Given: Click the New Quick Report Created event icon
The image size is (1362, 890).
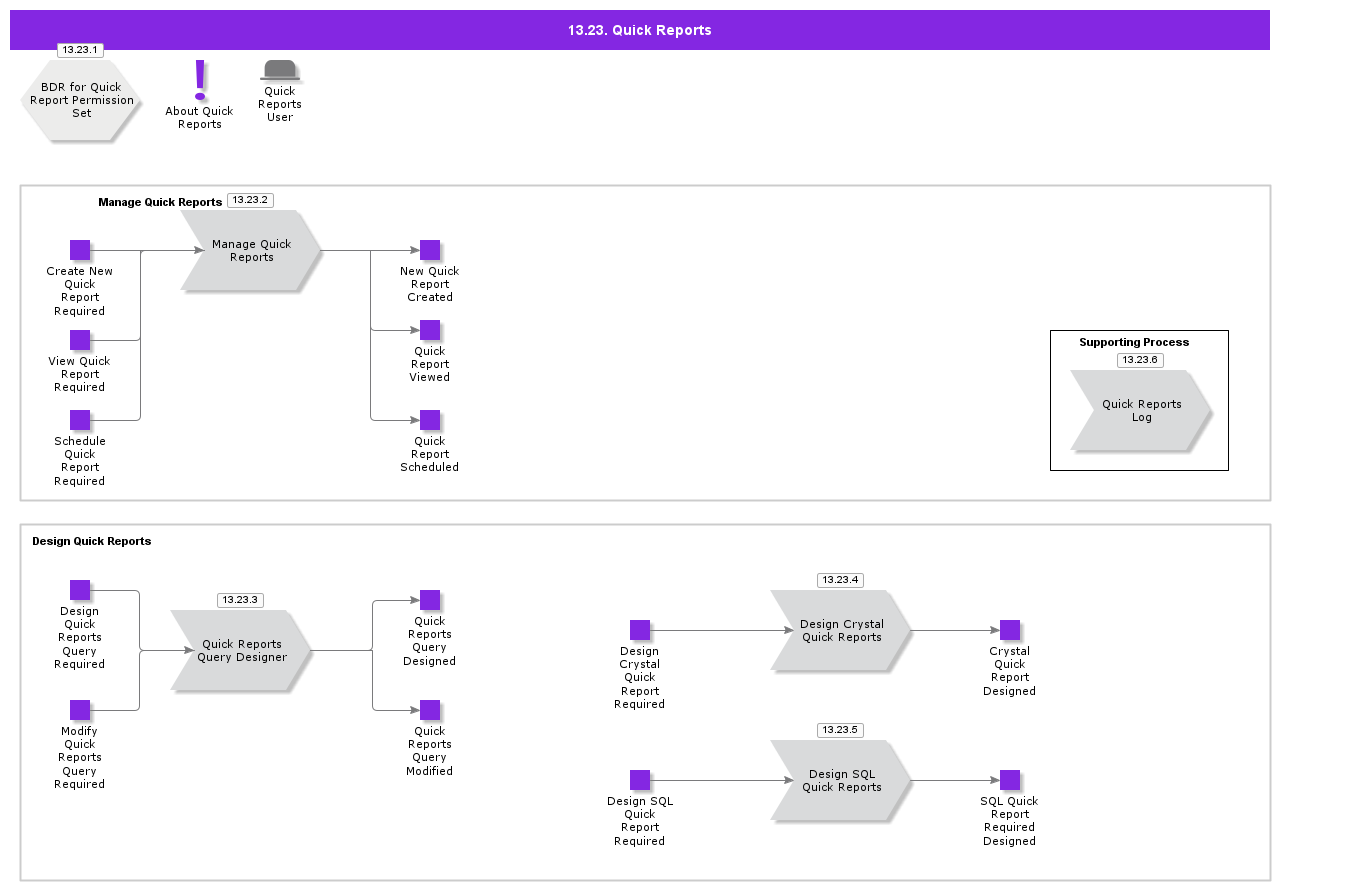Looking at the screenshot, I should pos(430,250).
